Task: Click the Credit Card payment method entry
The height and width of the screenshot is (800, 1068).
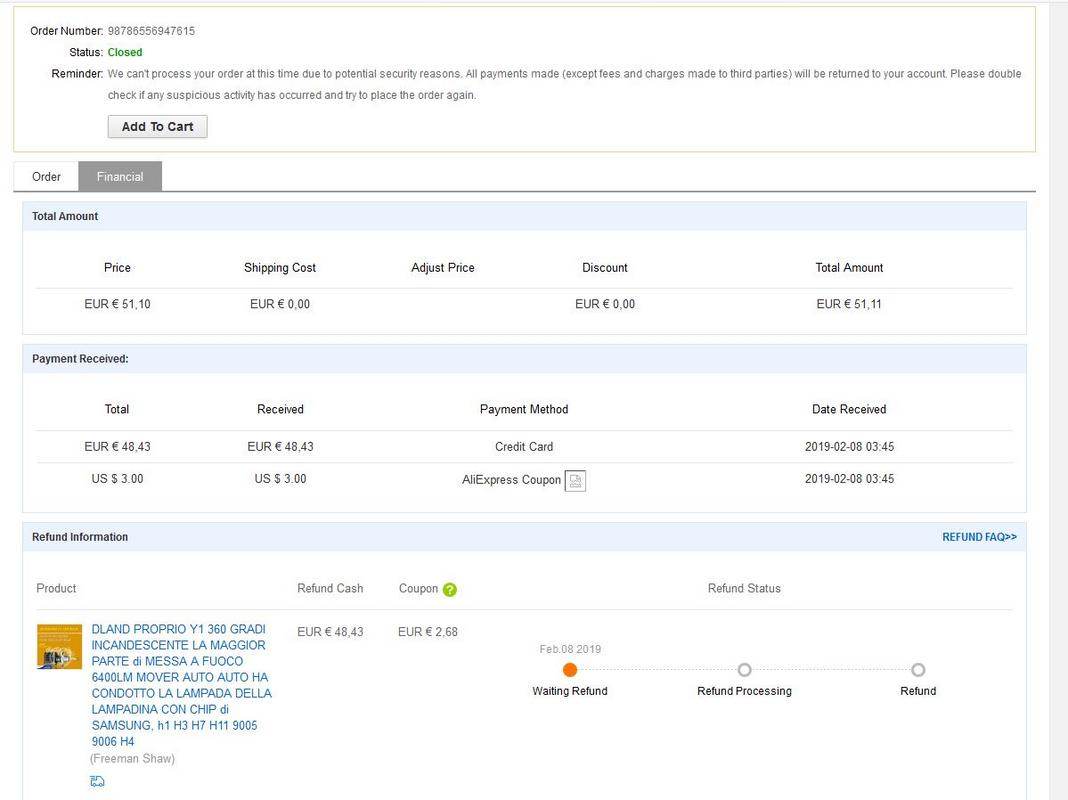Action: [x=524, y=447]
